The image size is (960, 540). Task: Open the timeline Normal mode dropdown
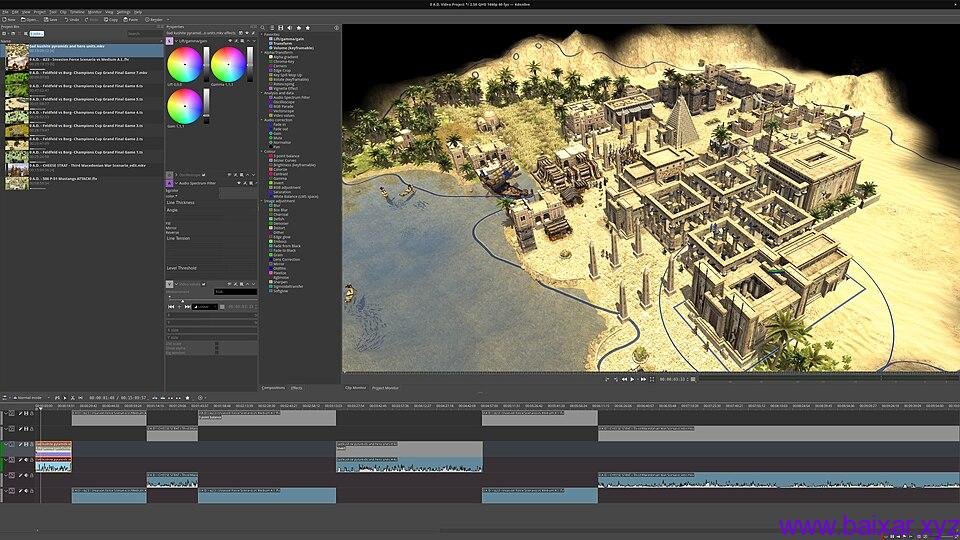click(28, 398)
